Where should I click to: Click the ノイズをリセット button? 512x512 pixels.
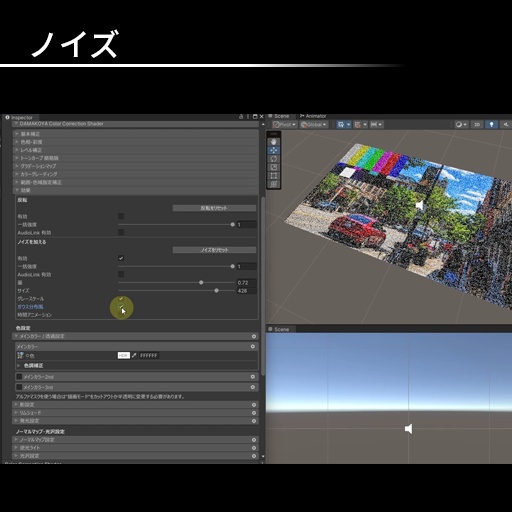(214, 250)
